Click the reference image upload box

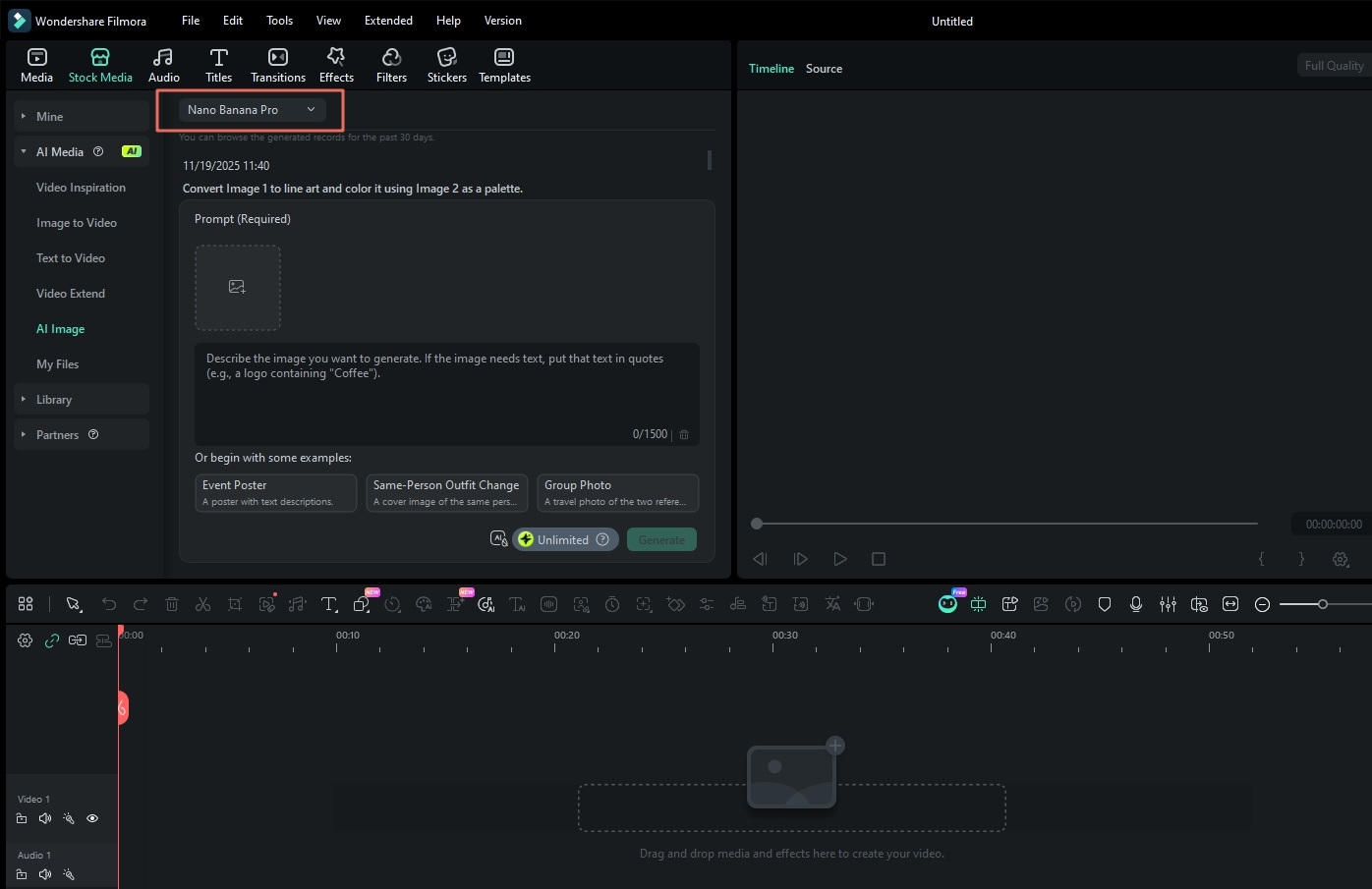click(238, 288)
